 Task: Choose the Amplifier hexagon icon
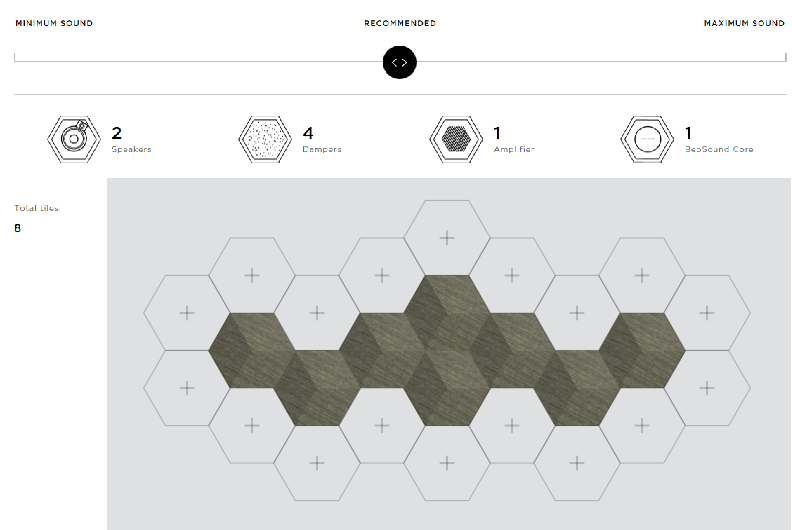[456, 139]
